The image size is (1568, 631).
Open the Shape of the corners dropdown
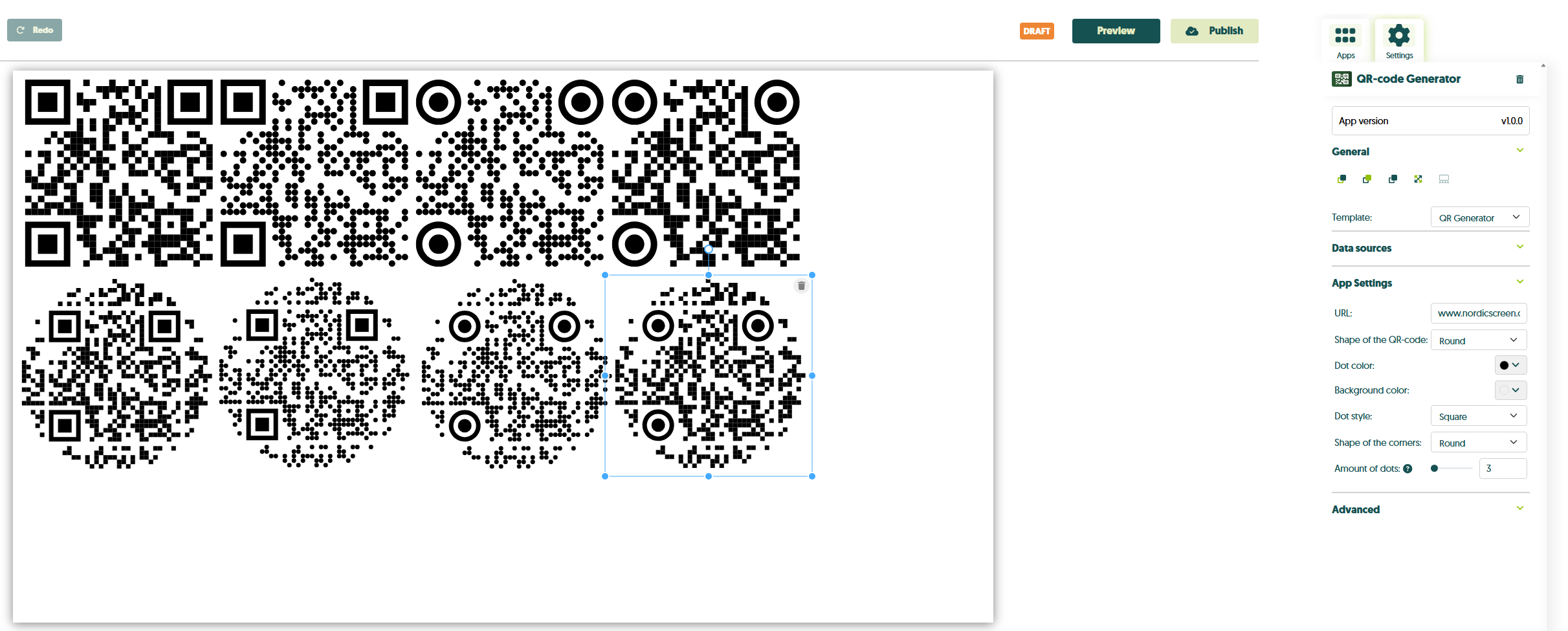click(1478, 443)
